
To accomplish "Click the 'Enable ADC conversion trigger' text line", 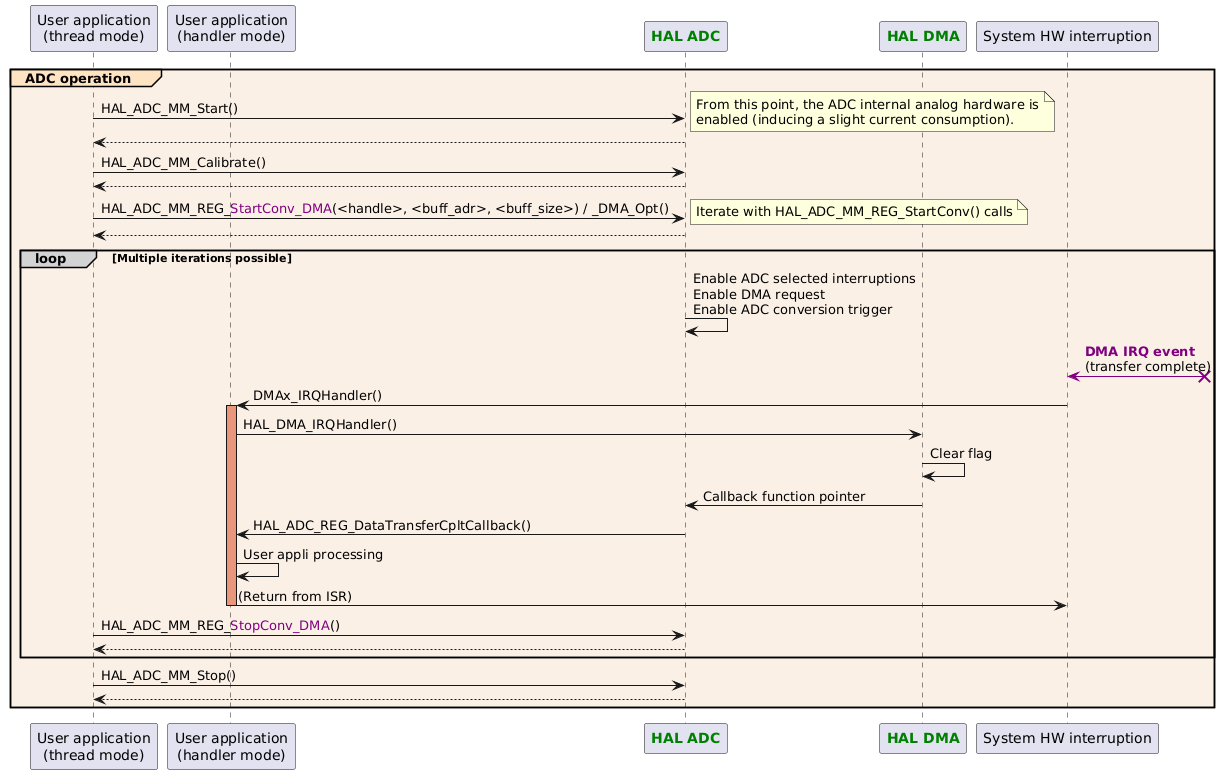I will pos(792,310).
